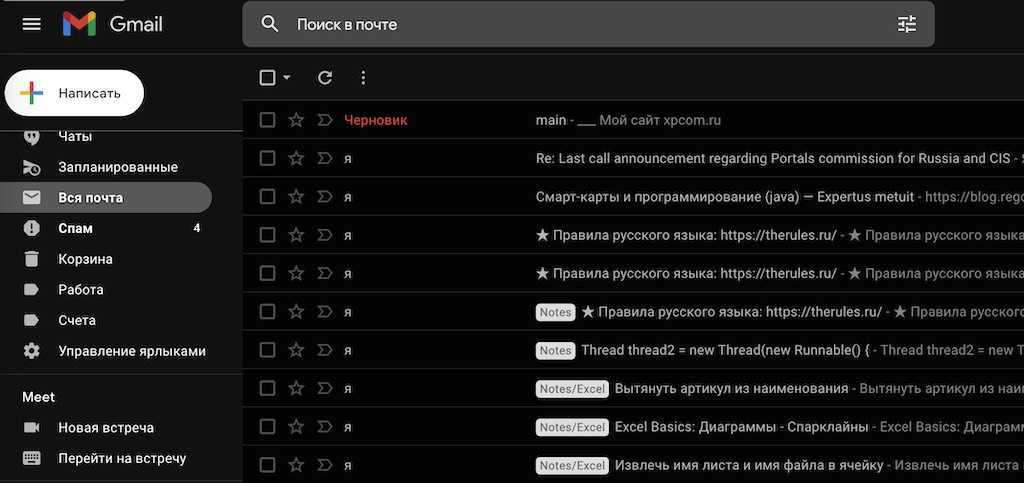Select the Черновик draft checkbox
Image resolution: width=1024 pixels, height=483 pixels.
click(267, 120)
